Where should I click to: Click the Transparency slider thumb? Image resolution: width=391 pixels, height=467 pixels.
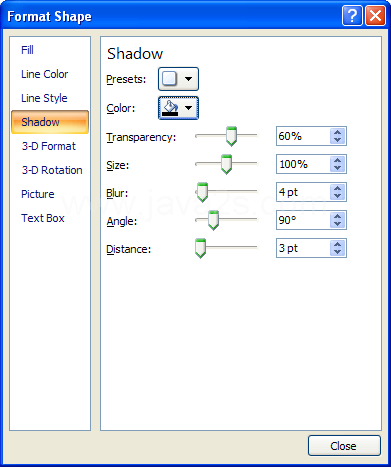tap(231, 136)
